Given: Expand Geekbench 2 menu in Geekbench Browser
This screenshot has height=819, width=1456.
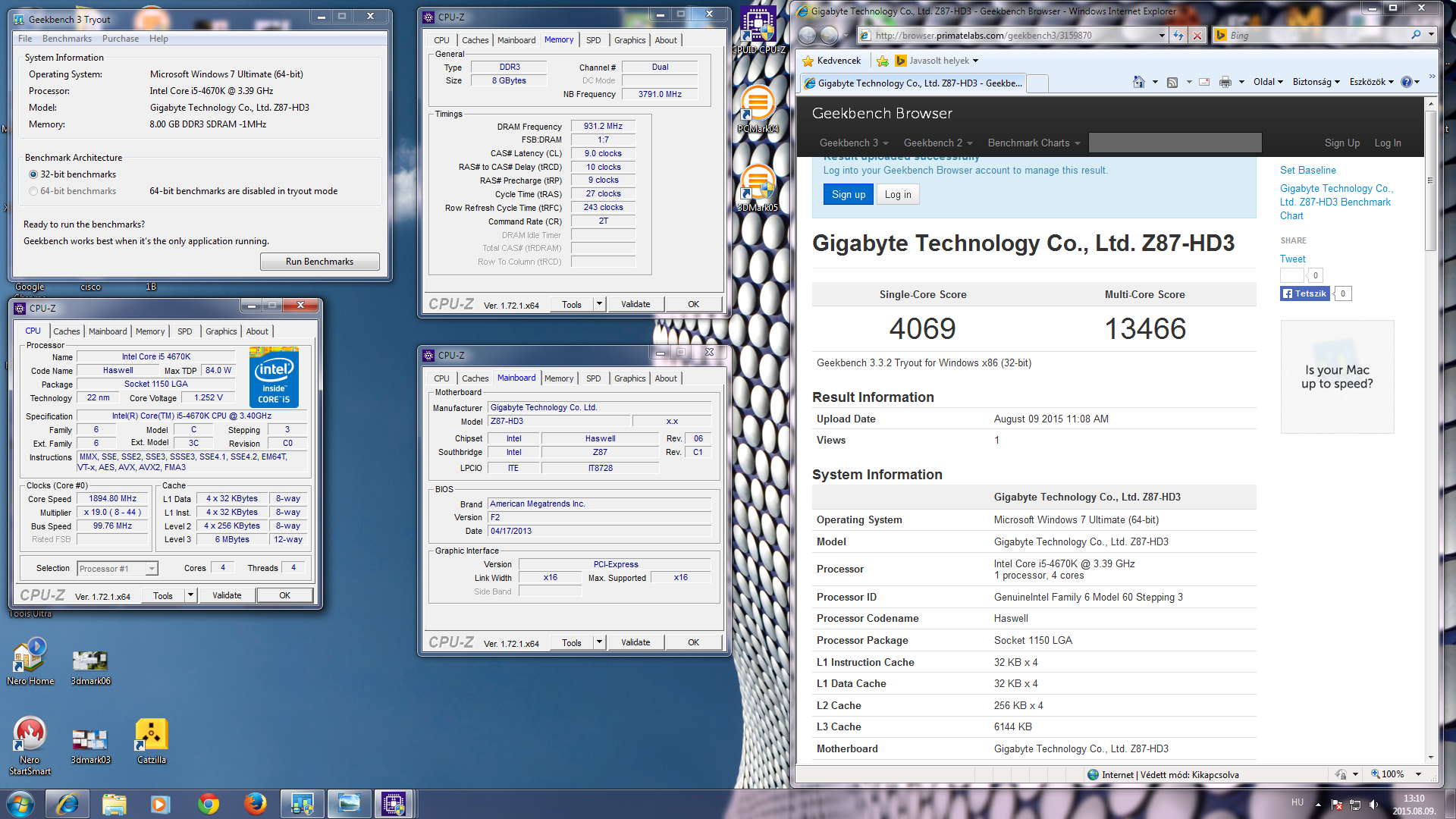Looking at the screenshot, I should pyautogui.click(x=938, y=143).
